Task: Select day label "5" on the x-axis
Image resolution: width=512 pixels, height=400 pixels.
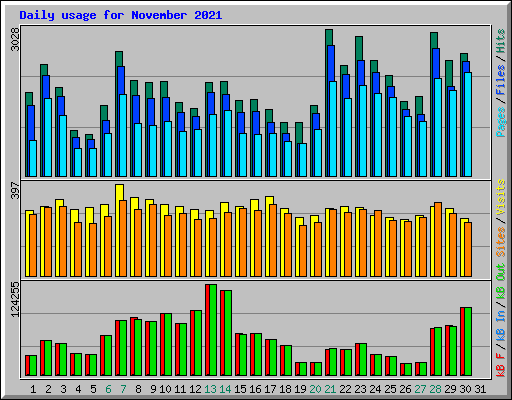Action: 93,389
